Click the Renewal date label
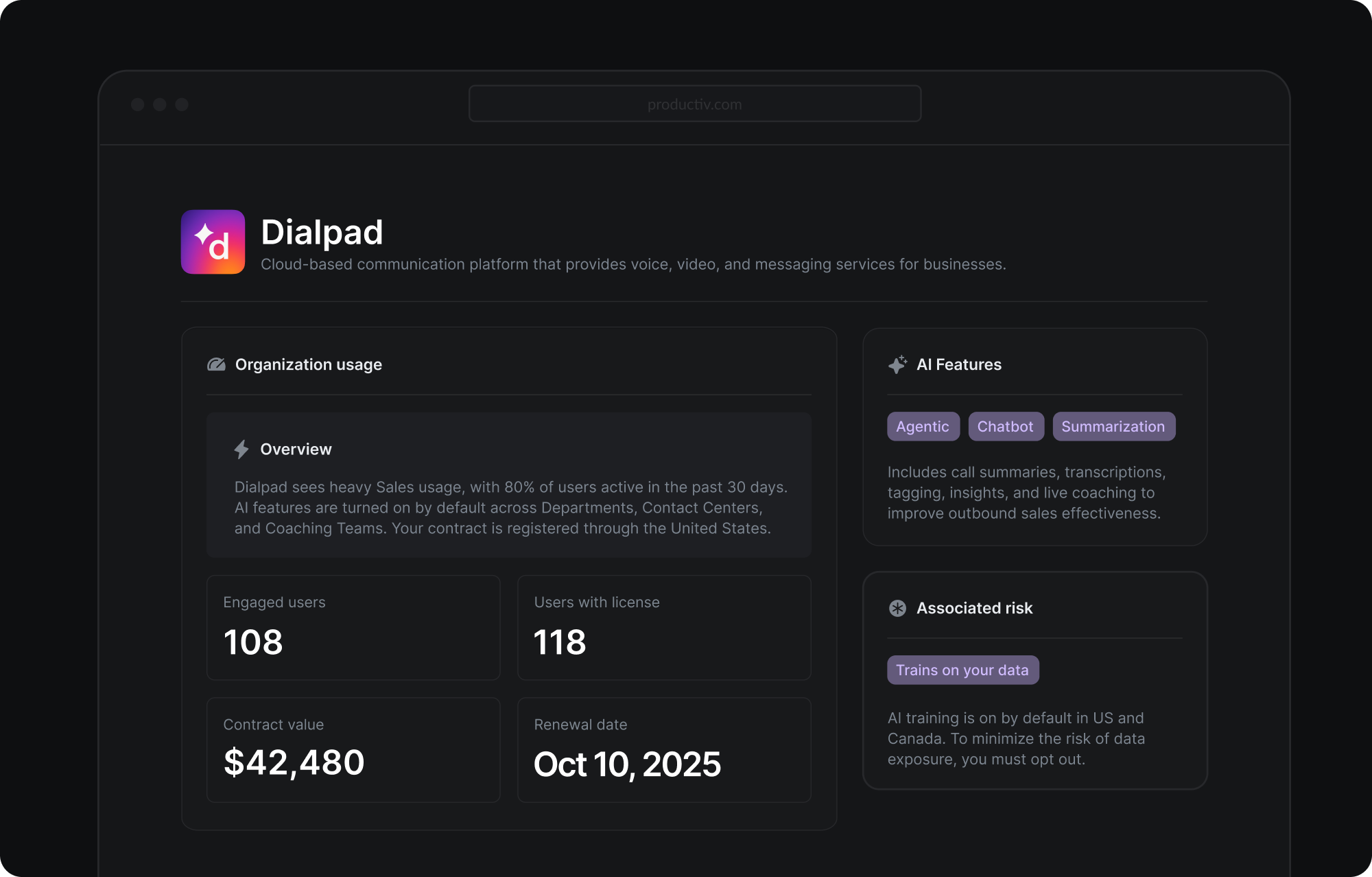Viewport: 1372px width, 877px height. [580, 724]
